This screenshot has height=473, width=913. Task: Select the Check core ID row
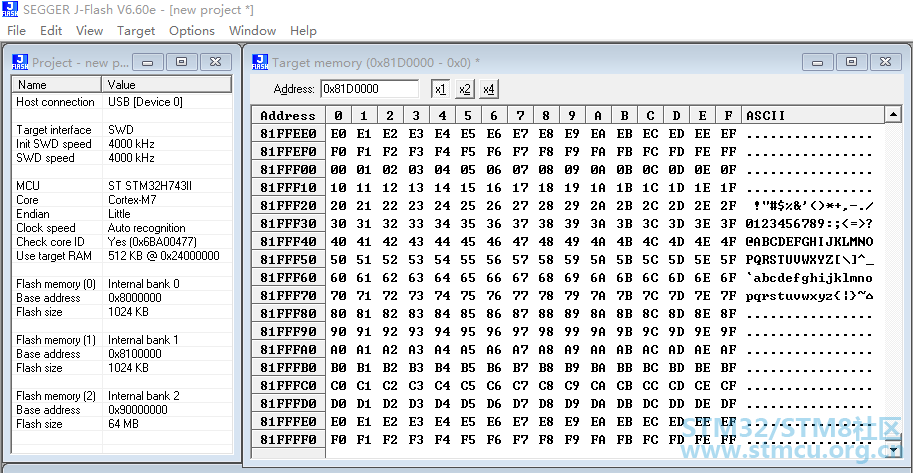point(121,242)
